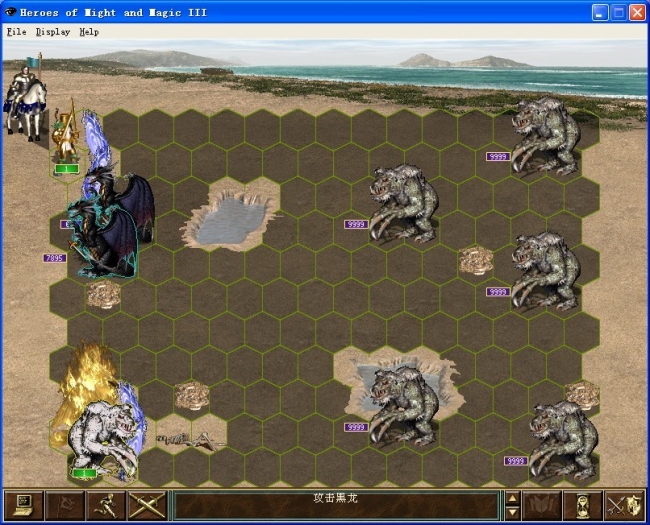Close the Heroes of Might and Magic III window
This screenshot has width=650, height=525.
click(638, 12)
